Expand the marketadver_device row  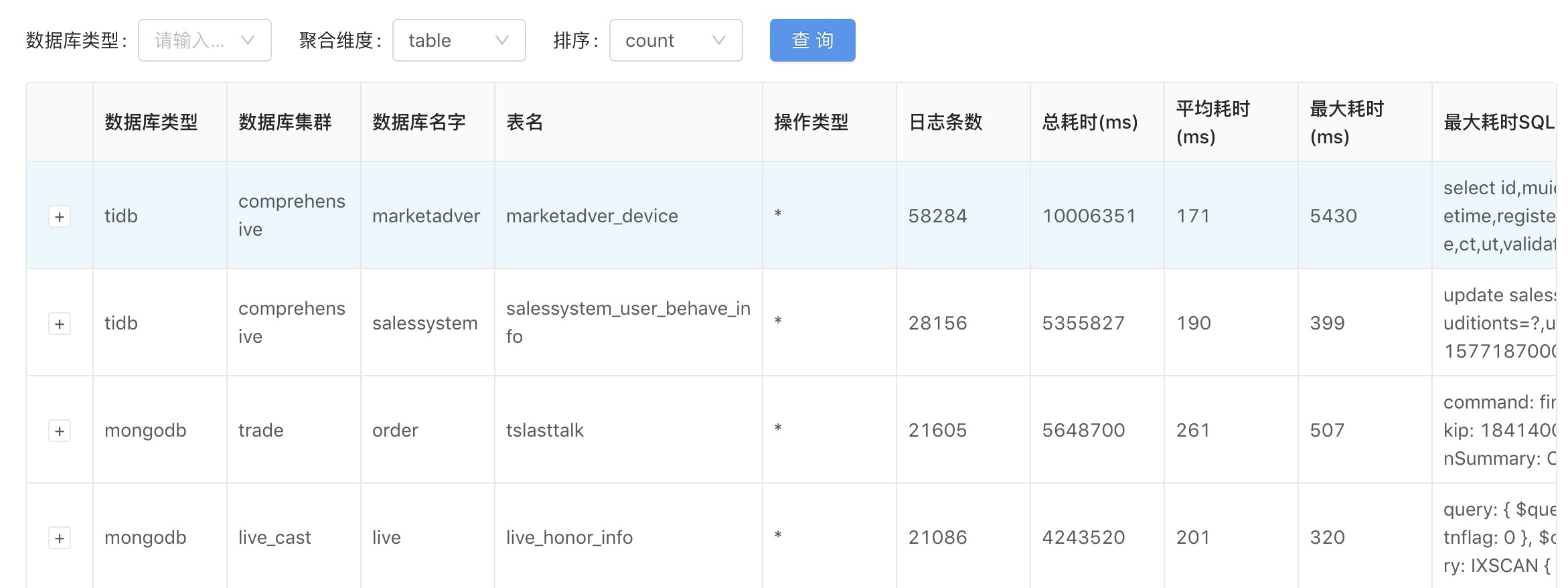coord(60,216)
